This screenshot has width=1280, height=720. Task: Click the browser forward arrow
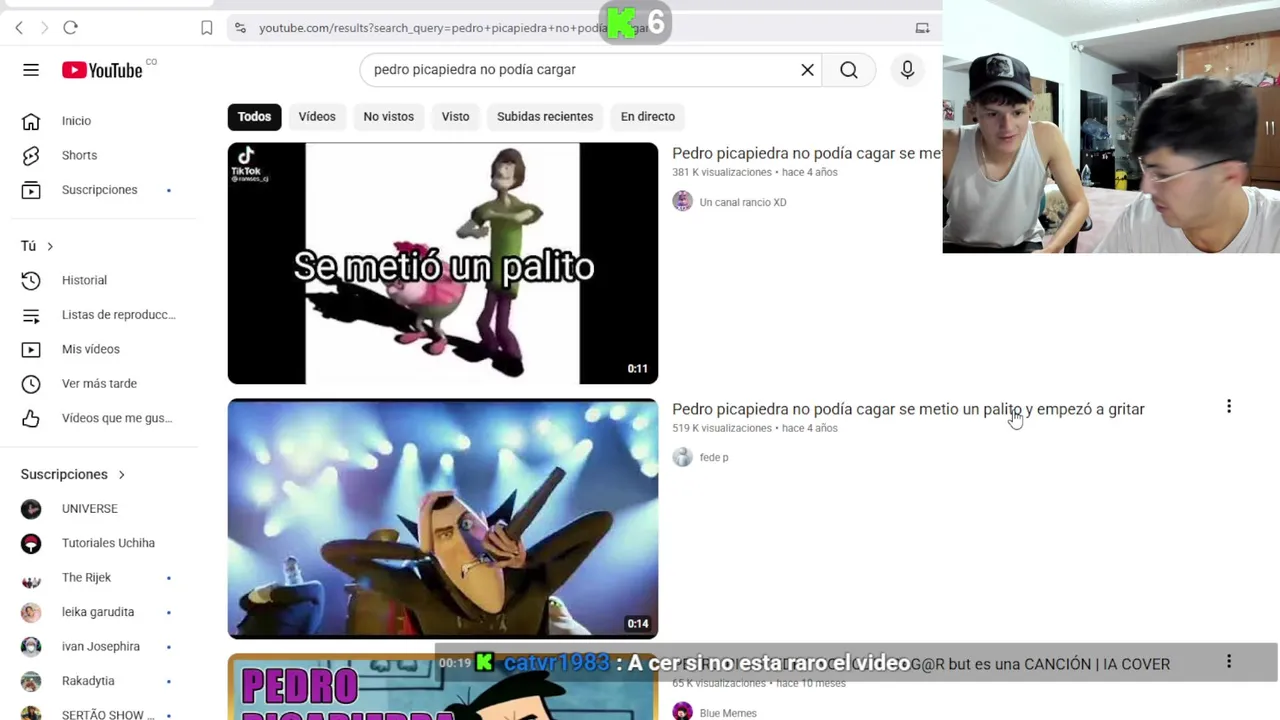pyautogui.click(x=44, y=28)
